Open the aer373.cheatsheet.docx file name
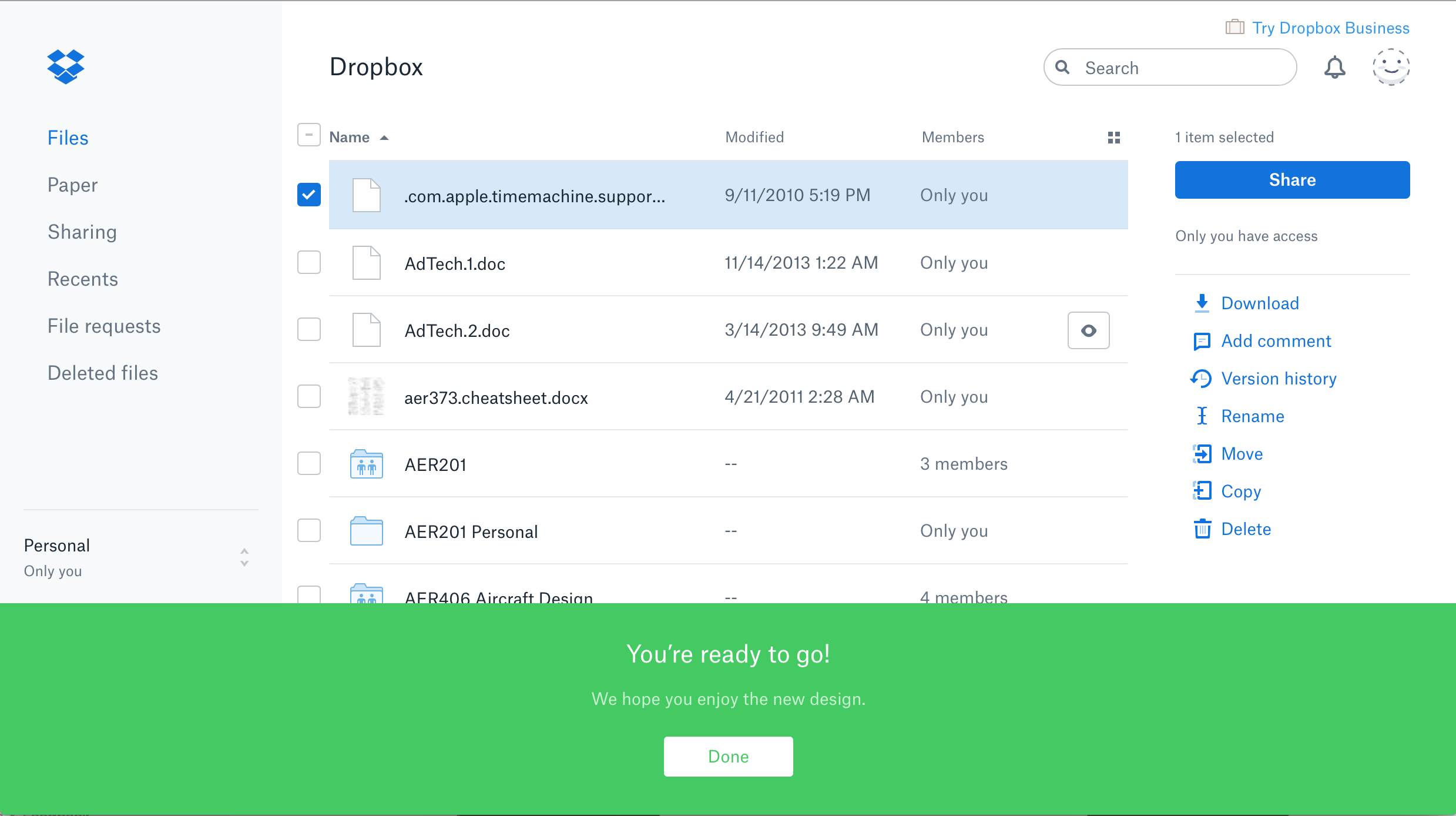This screenshot has width=1456, height=816. click(496, 398)
